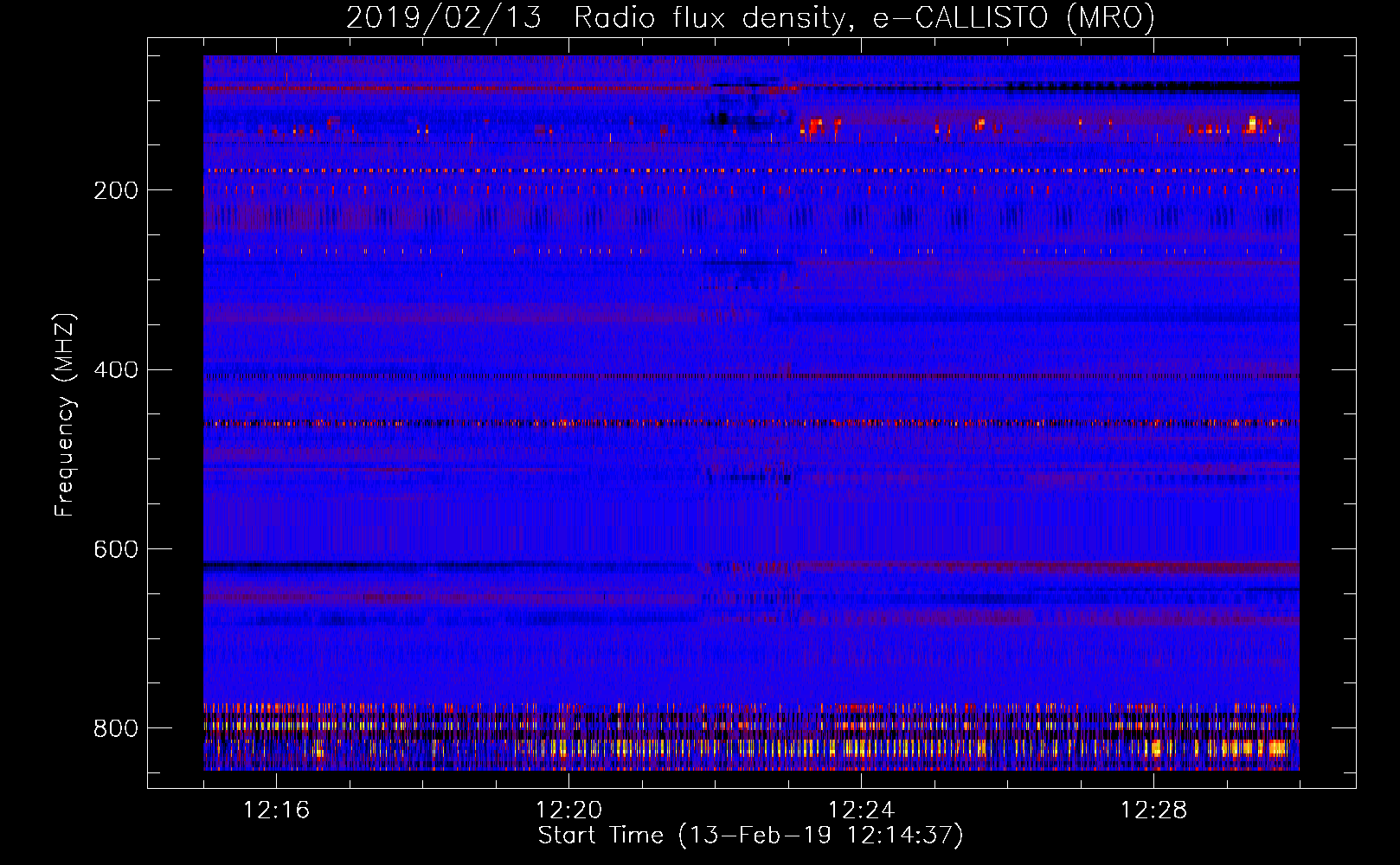Click the 12:16 time tick label
1400x865 pixels.
click(x=276, y=811)
